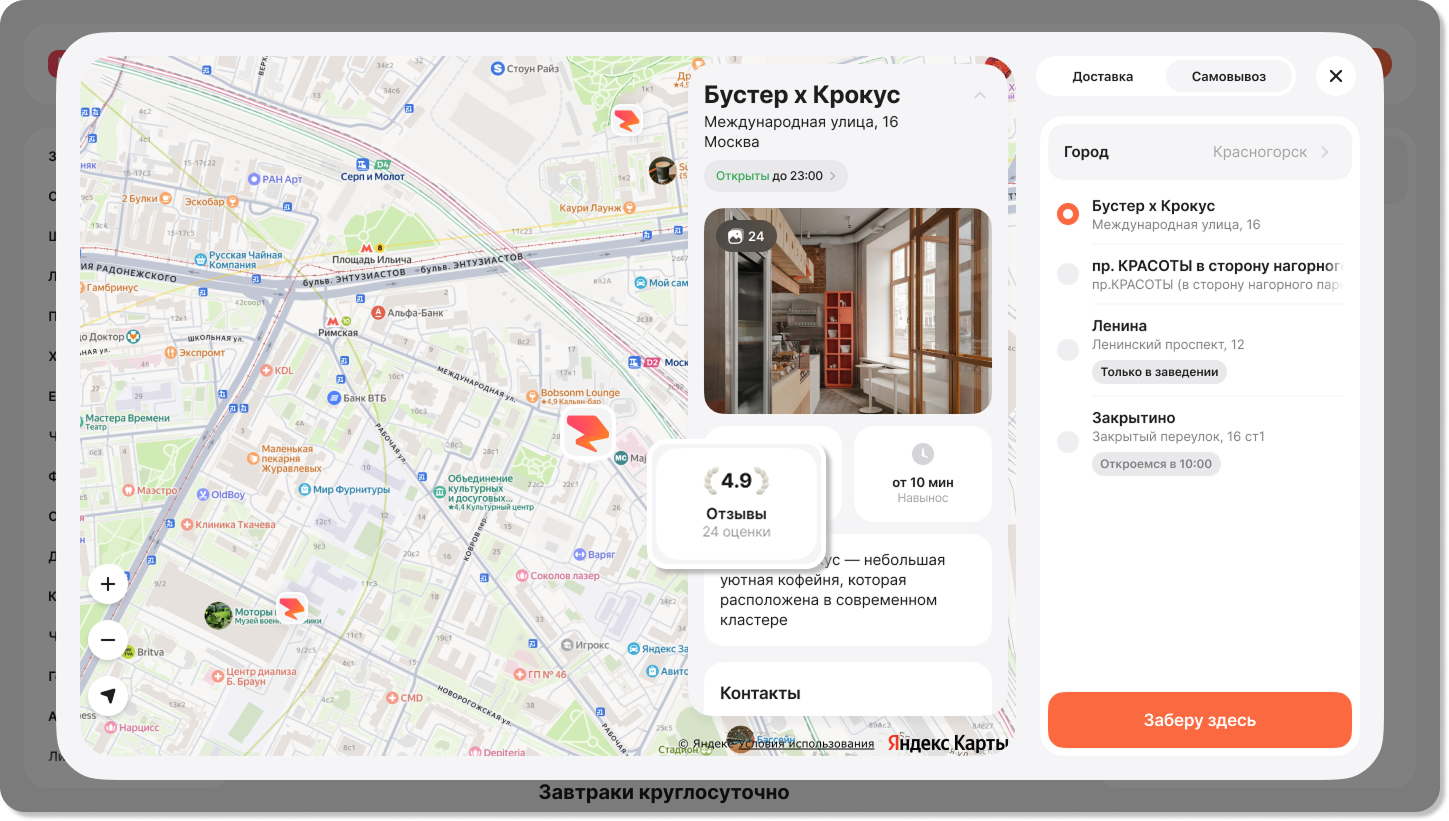Select the Britva map marker
1449x821 pixels.
[128, 652]
